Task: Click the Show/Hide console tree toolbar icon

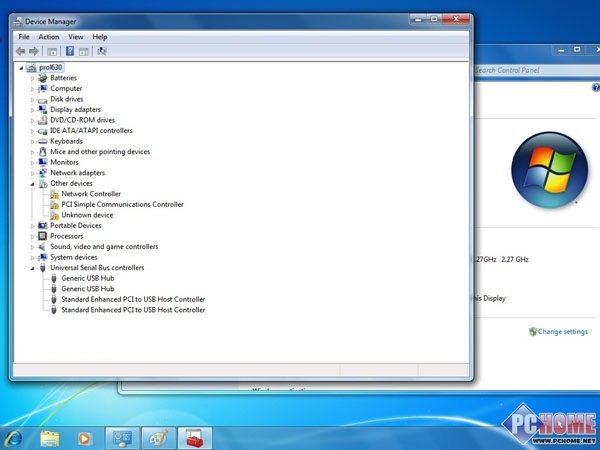Action: click(52, 51)
